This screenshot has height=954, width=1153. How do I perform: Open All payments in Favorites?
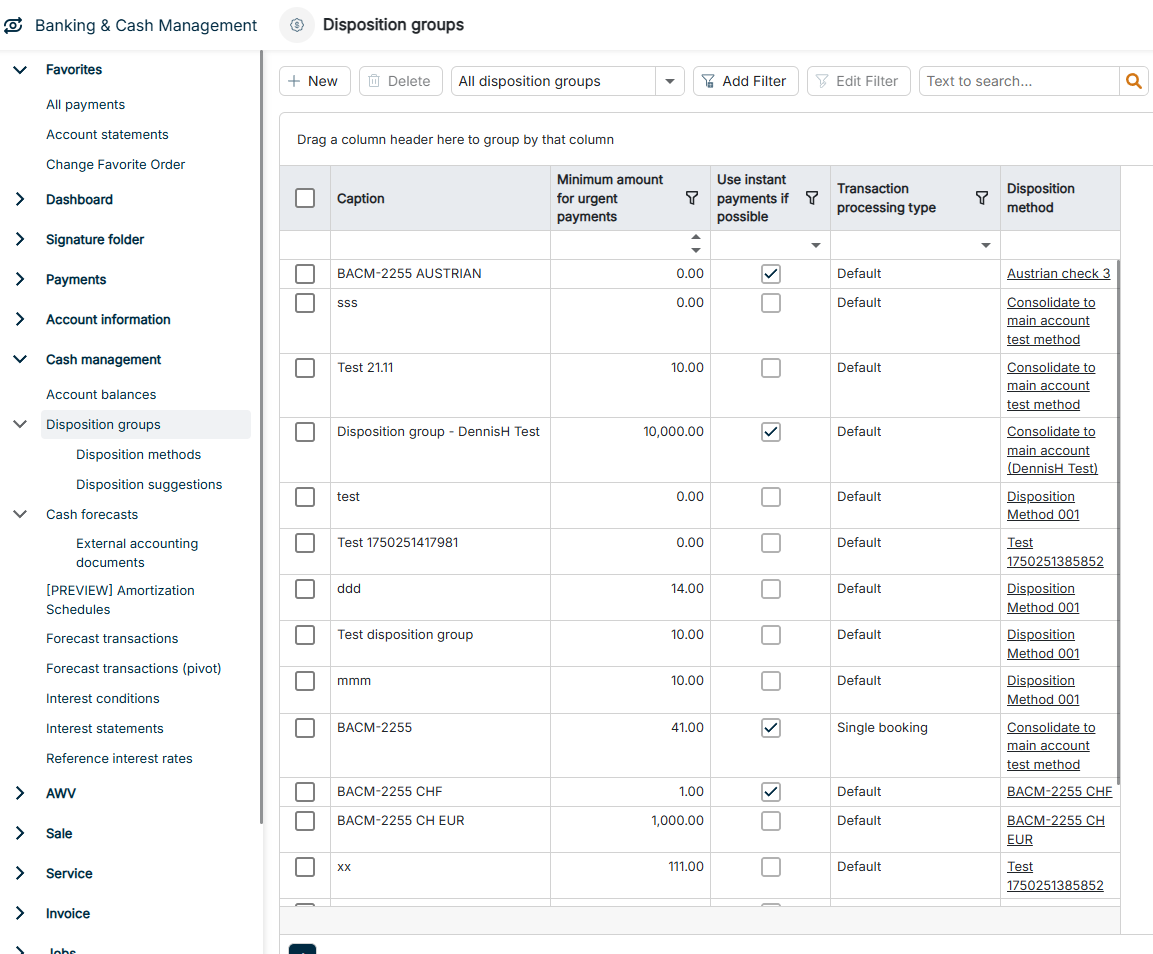pos(85,104)
